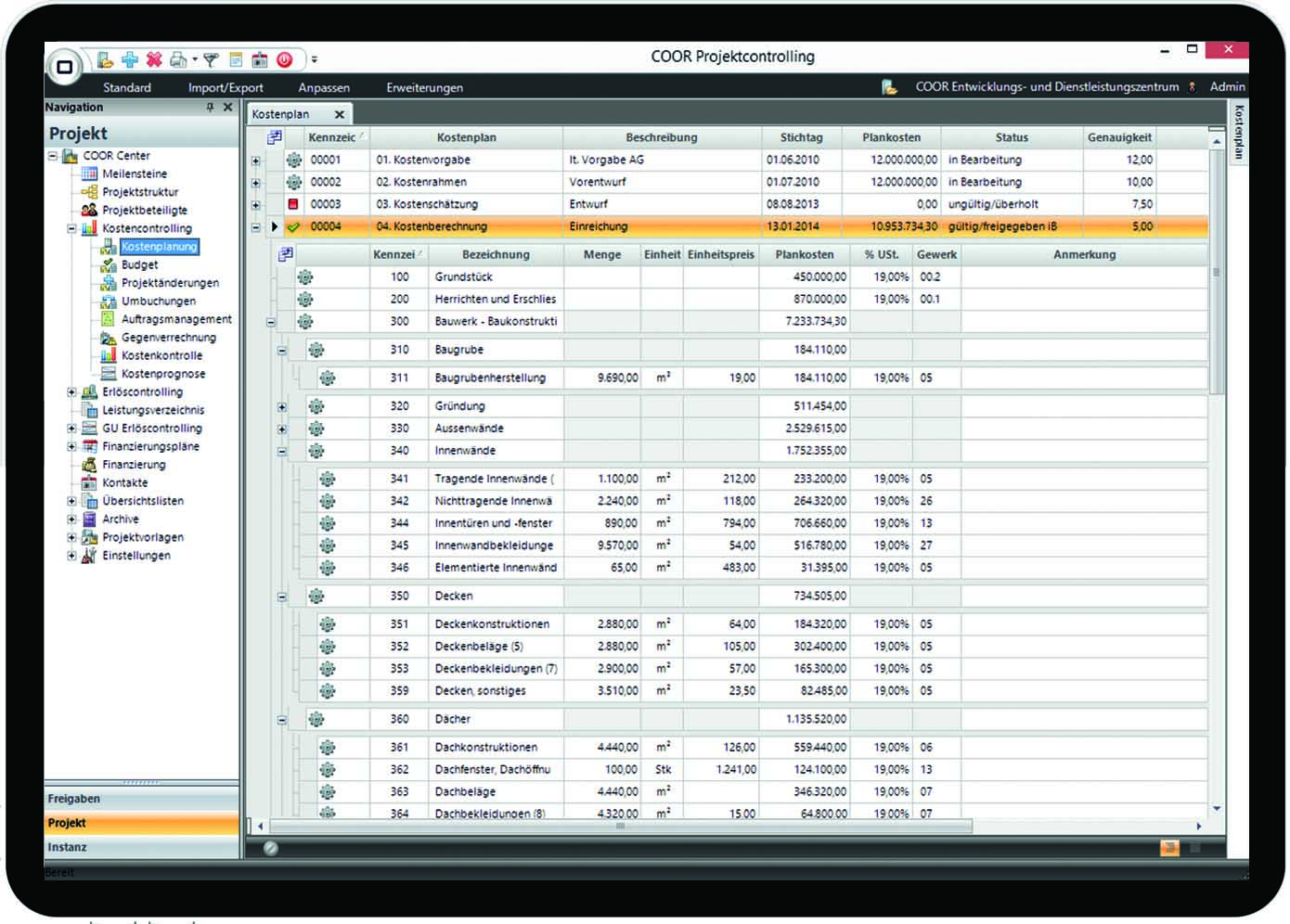Collapse the Kostencontrolling tree node
The image size is (1290, 924).
pyautogui.click(x=71, y=228)
